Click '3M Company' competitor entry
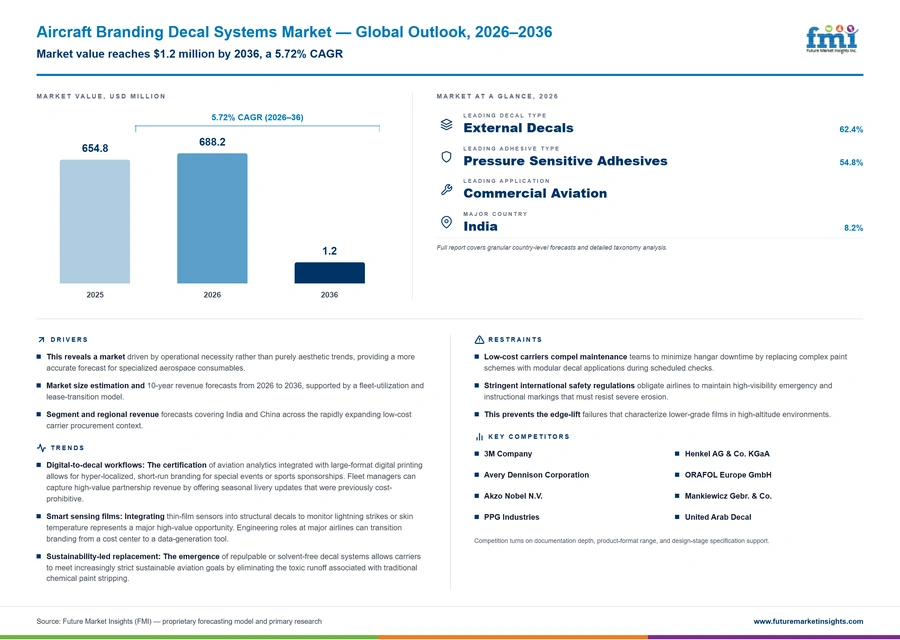Image resolution: width=900 pixels, height=640 pixels. pos(508,453)
